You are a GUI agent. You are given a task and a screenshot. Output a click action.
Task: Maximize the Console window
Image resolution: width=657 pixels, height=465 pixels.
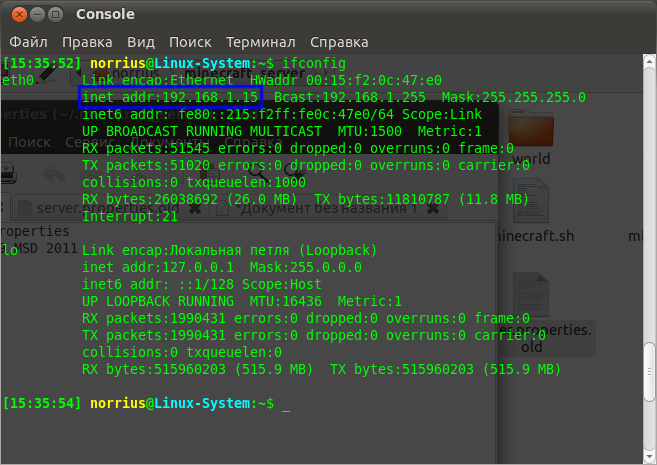55,14
